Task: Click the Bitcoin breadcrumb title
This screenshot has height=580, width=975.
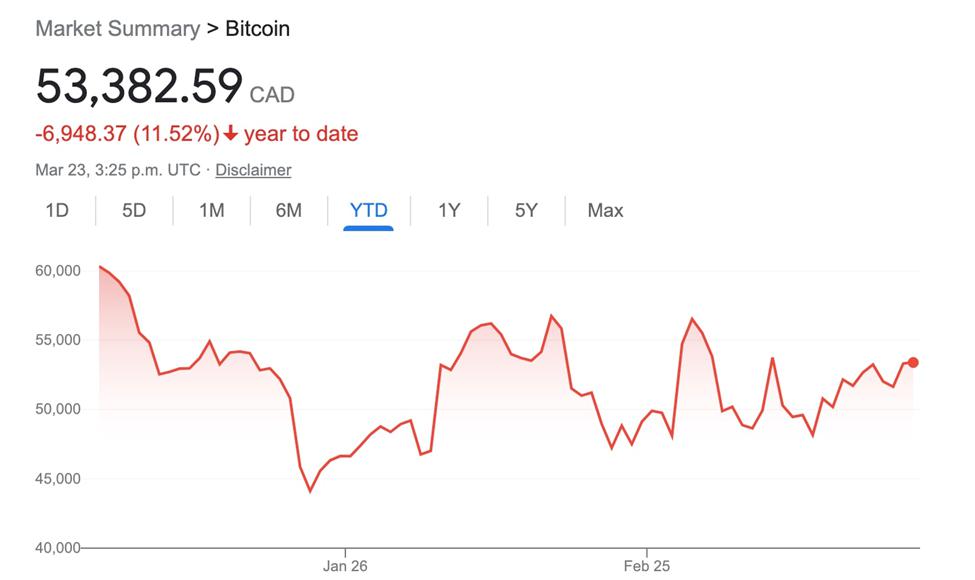Action: coord(257,29)
